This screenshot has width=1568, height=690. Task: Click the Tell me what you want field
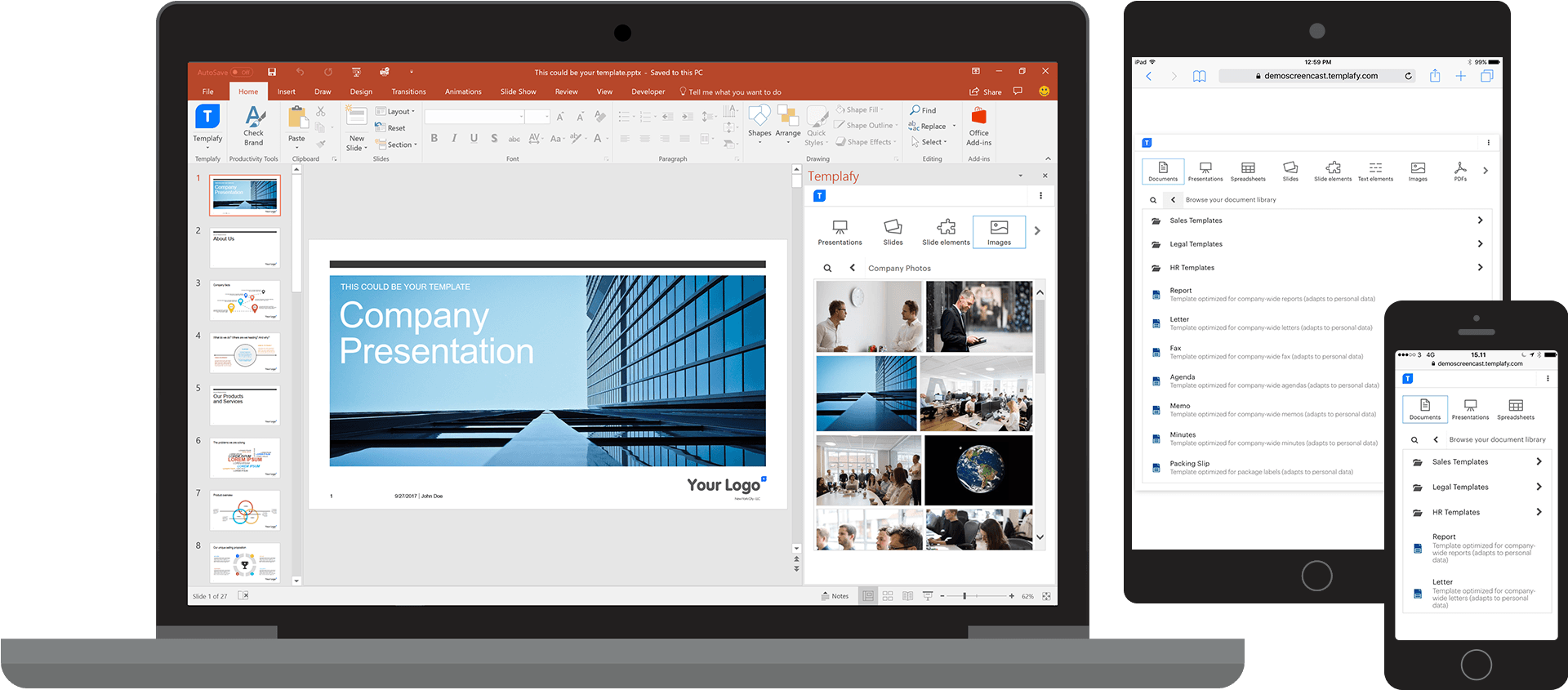point(730,91)
